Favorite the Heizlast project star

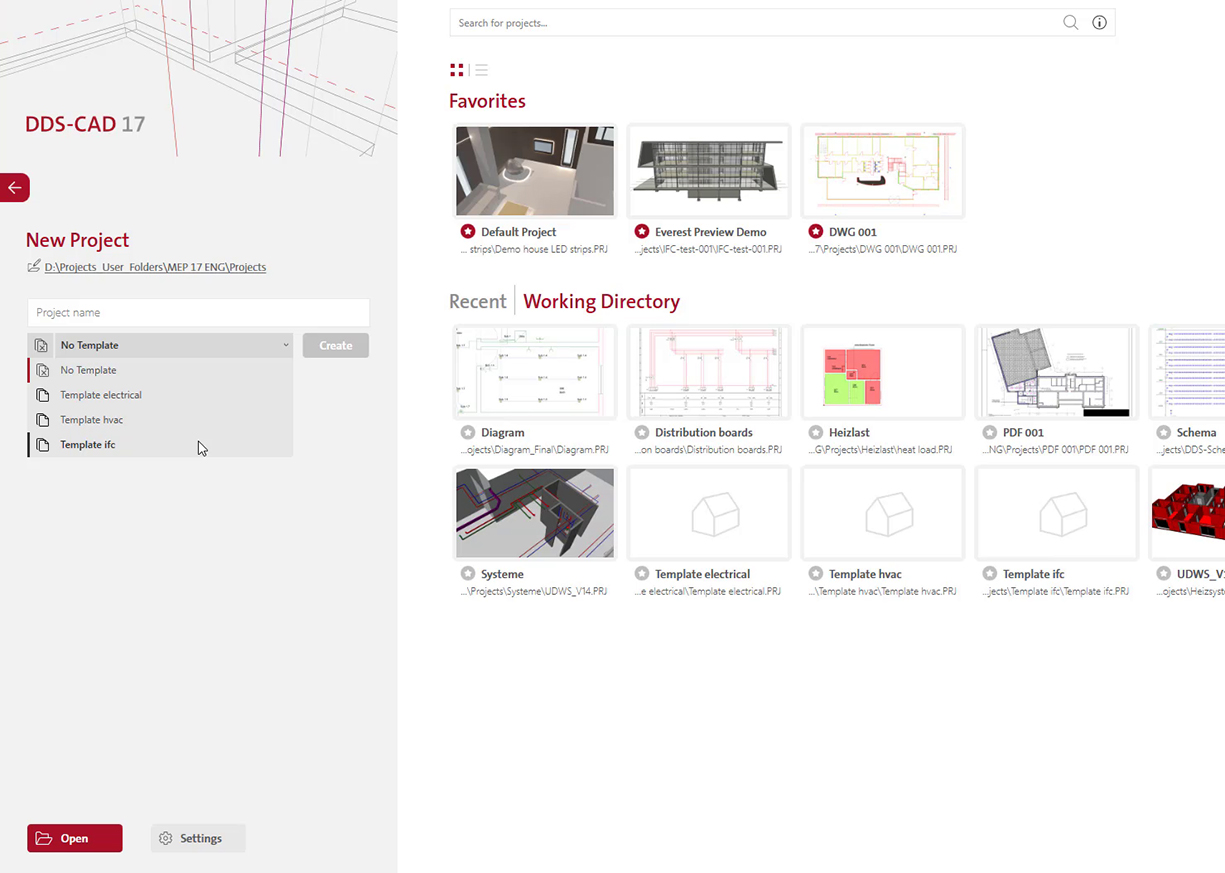pyautogui.click(x=816, y=433)
